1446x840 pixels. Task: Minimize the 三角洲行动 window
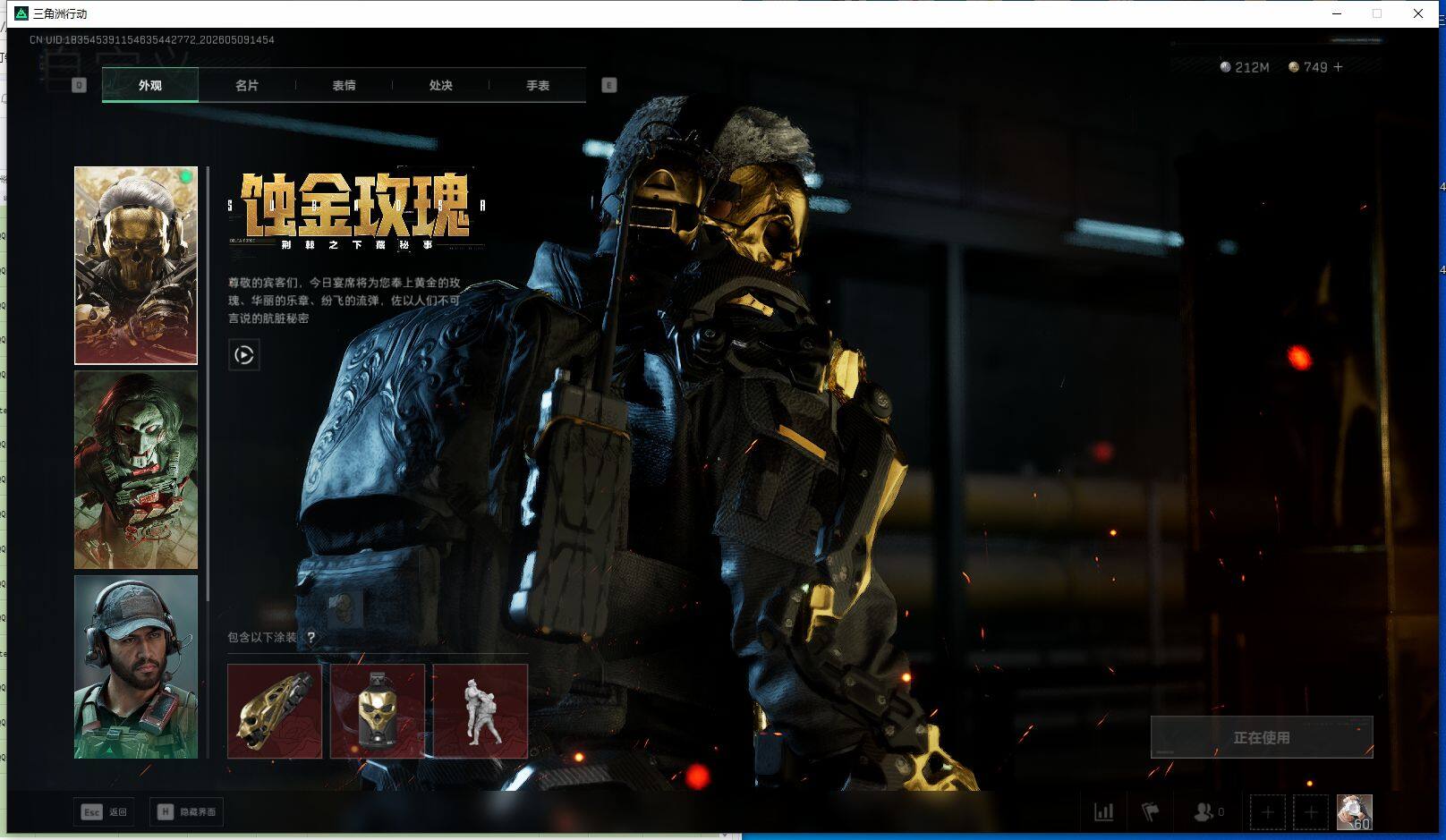pos(1337,13)
